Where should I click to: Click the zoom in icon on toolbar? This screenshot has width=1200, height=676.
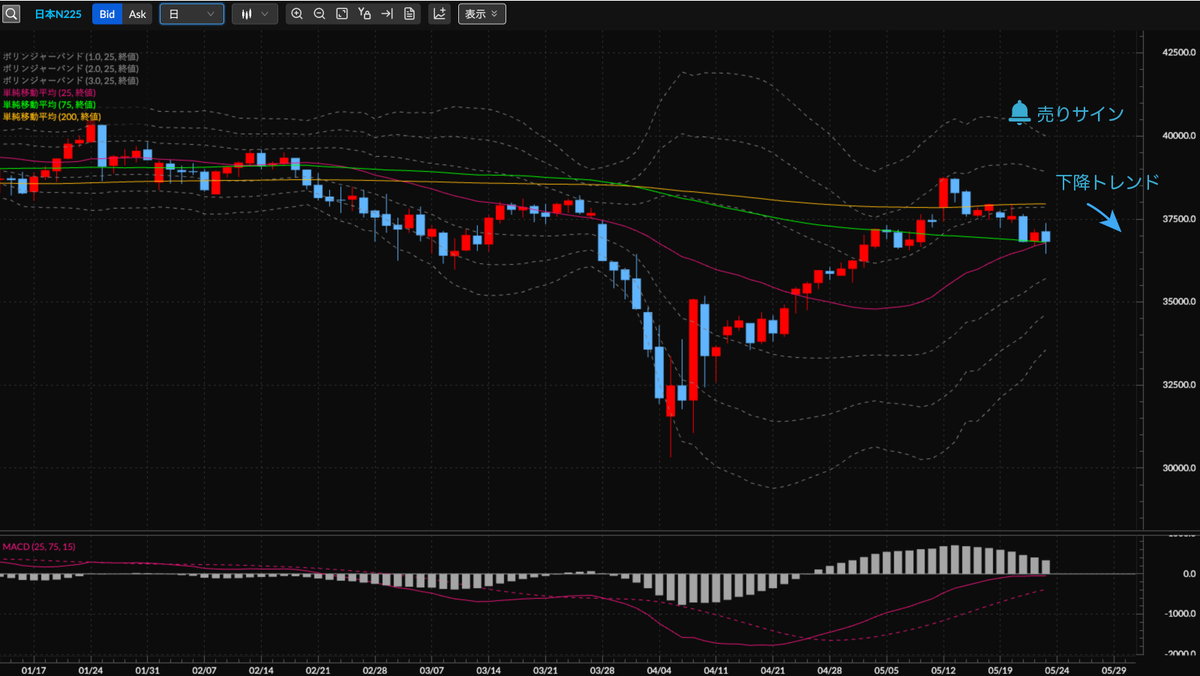pos(296,14)
